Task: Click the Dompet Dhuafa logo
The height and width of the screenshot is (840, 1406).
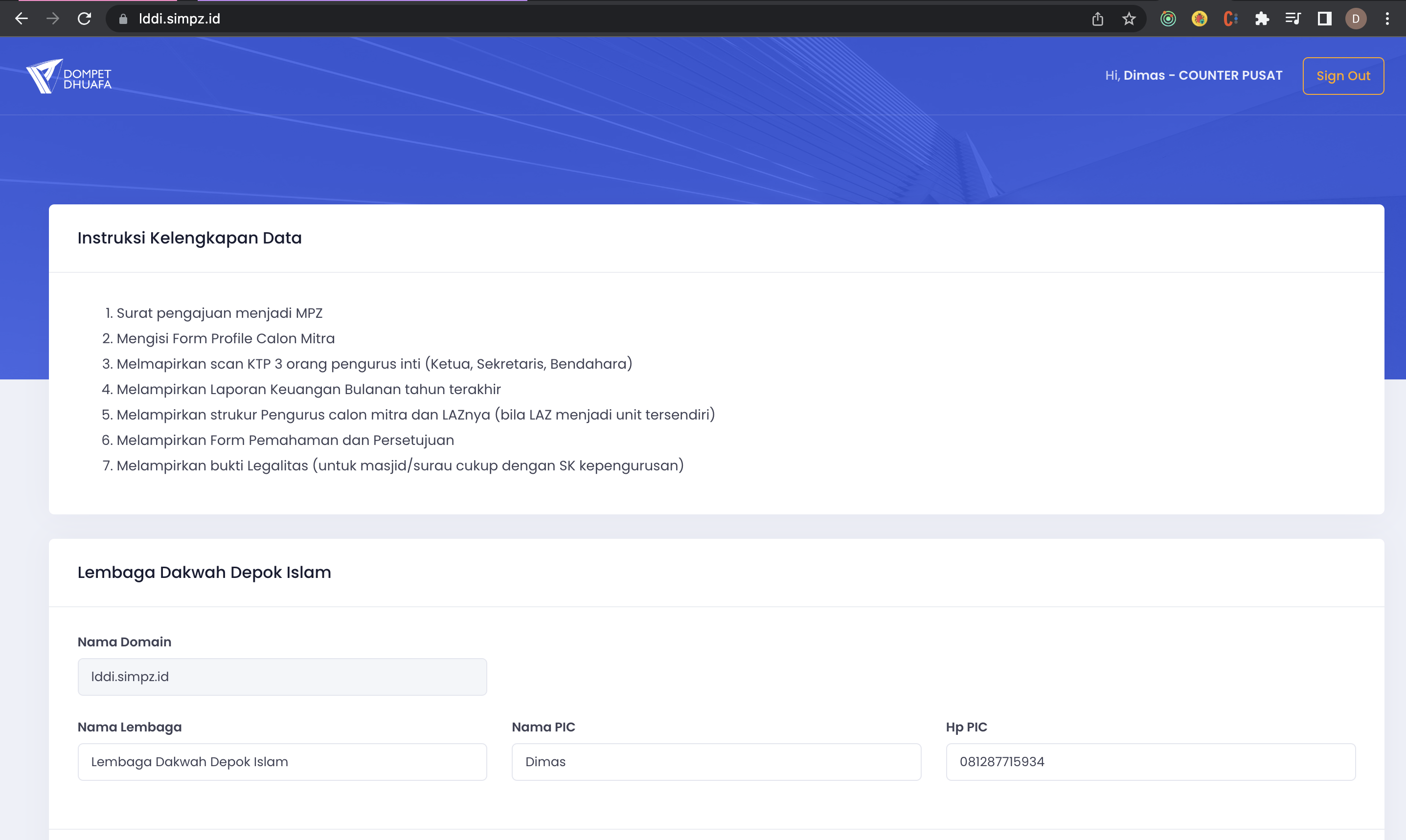Action: tap(69, 77)
